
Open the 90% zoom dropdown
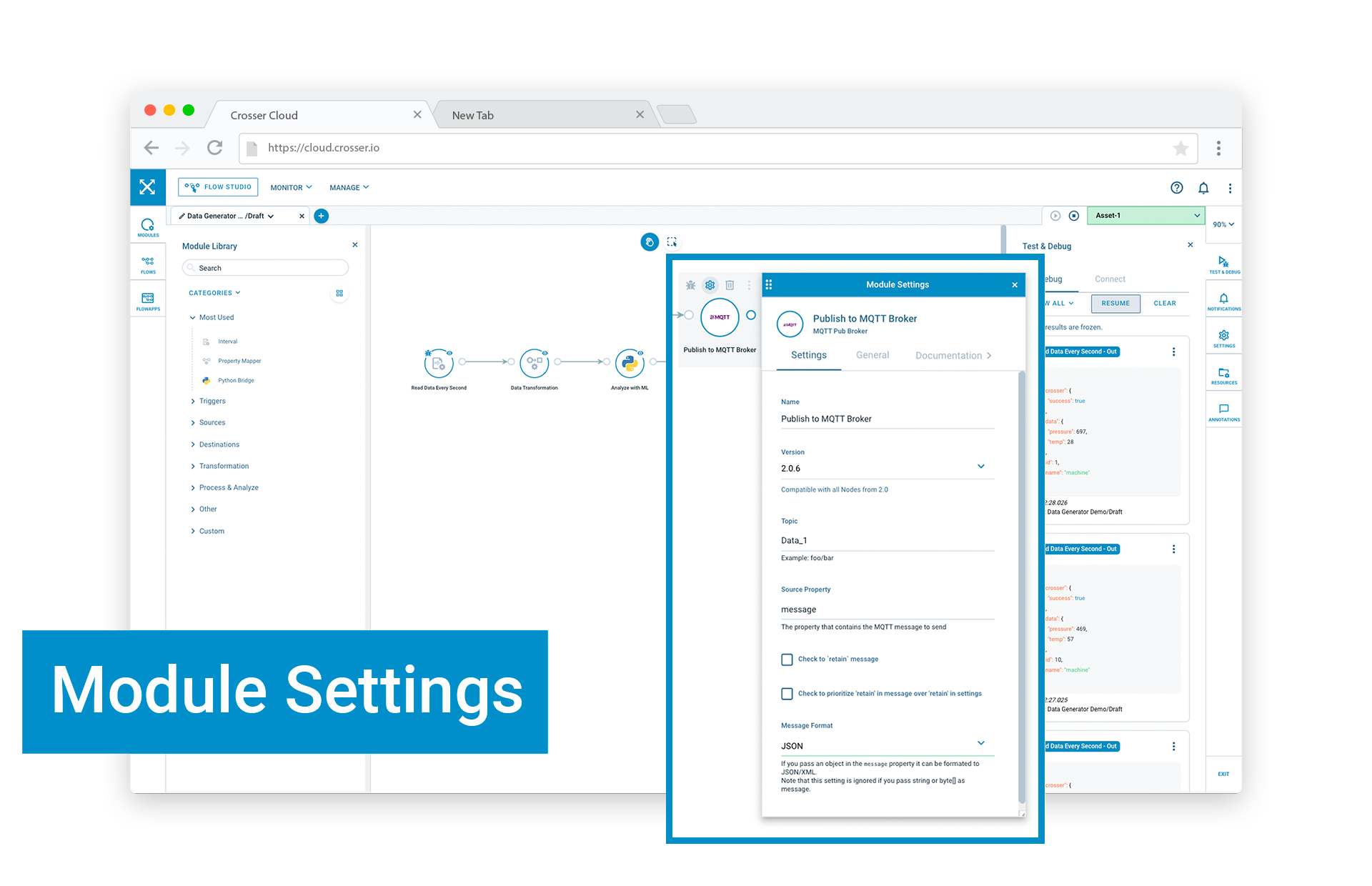tap(1223, 224)
